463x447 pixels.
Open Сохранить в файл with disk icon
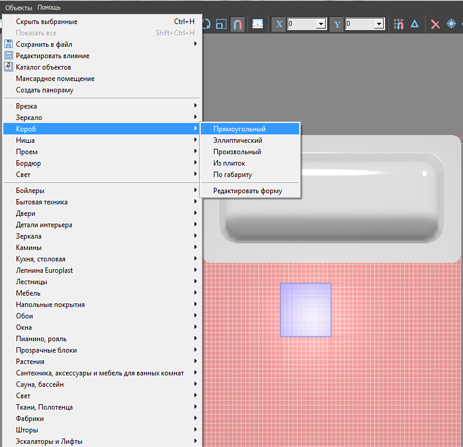point(102,44)
